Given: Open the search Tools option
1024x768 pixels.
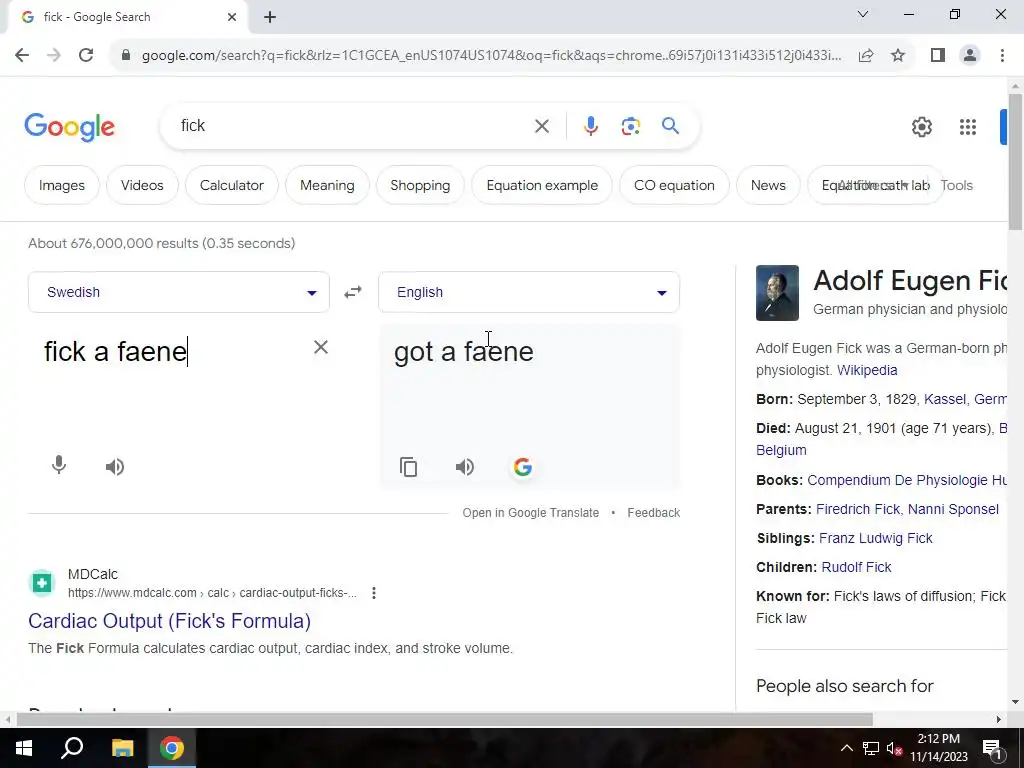Looking at the screenshot, I should tap(957, 185).
